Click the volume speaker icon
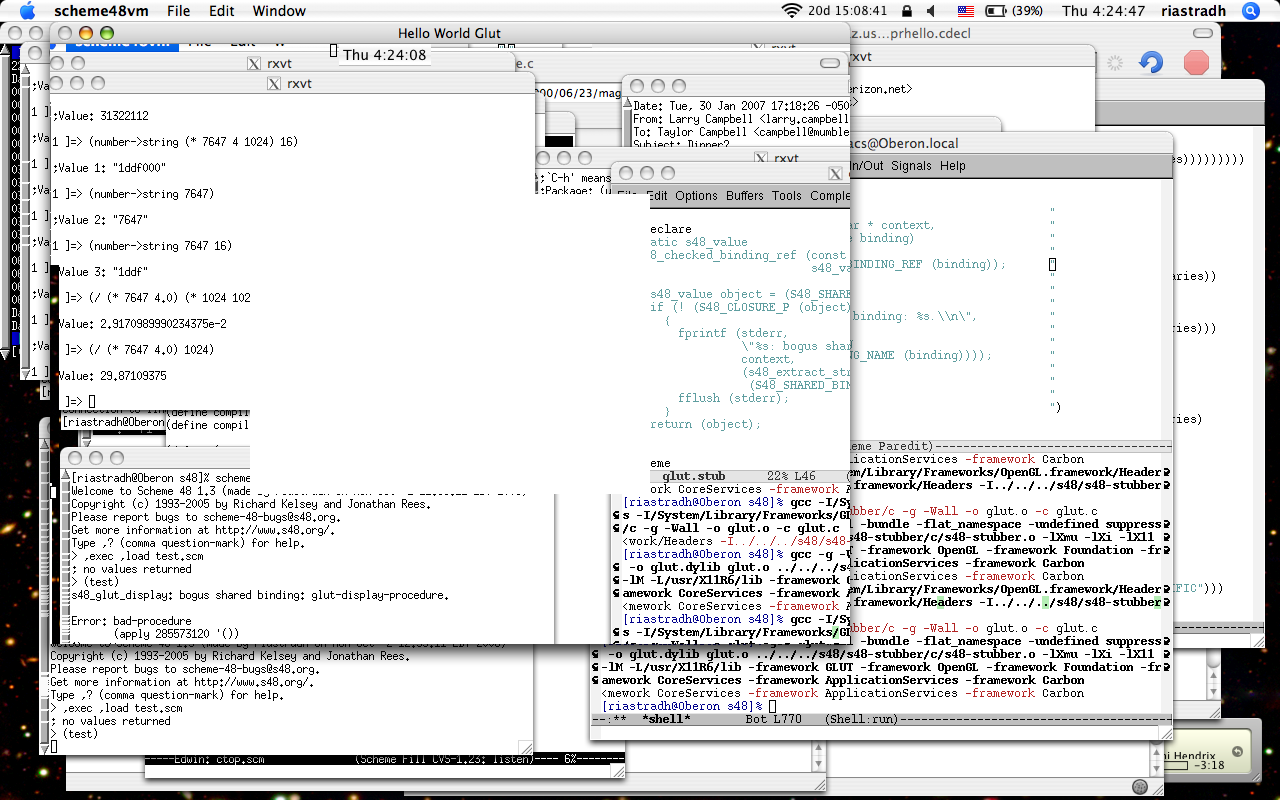The height and width of the screenshot is (800, 1280). (x=931, y=11)
